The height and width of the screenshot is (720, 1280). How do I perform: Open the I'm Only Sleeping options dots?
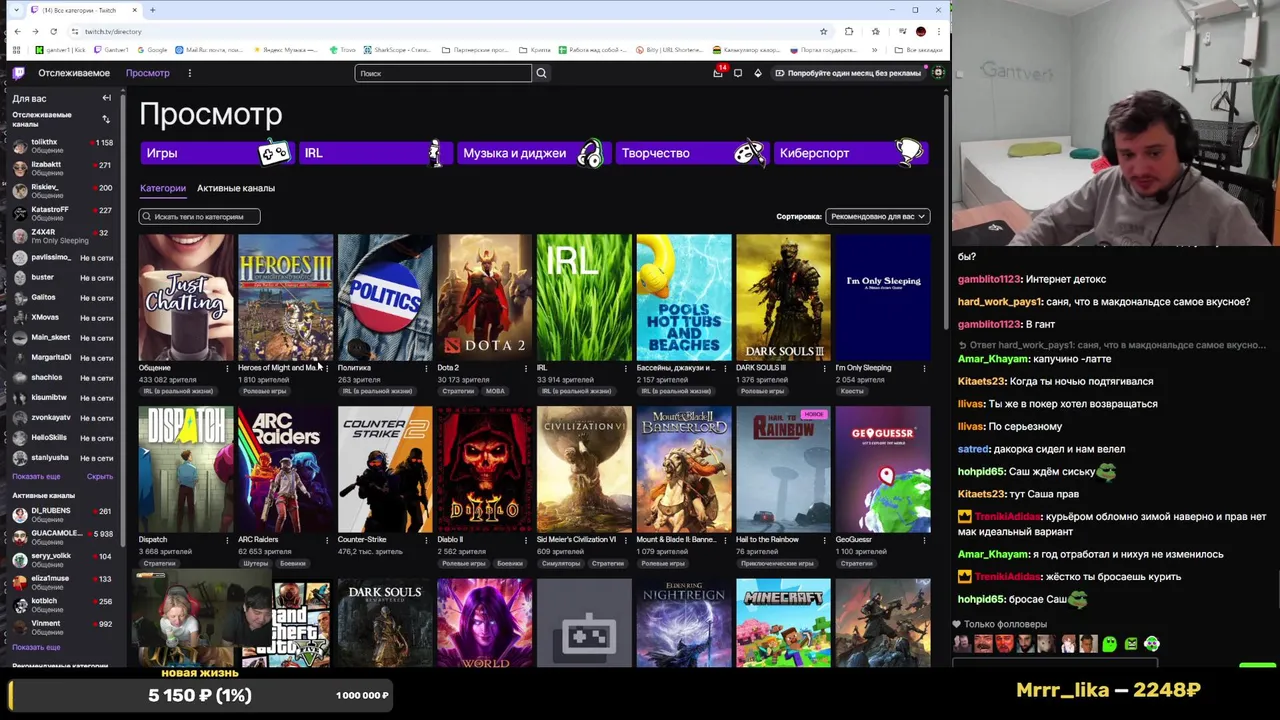pyautogui.click(x=924, y=368)
